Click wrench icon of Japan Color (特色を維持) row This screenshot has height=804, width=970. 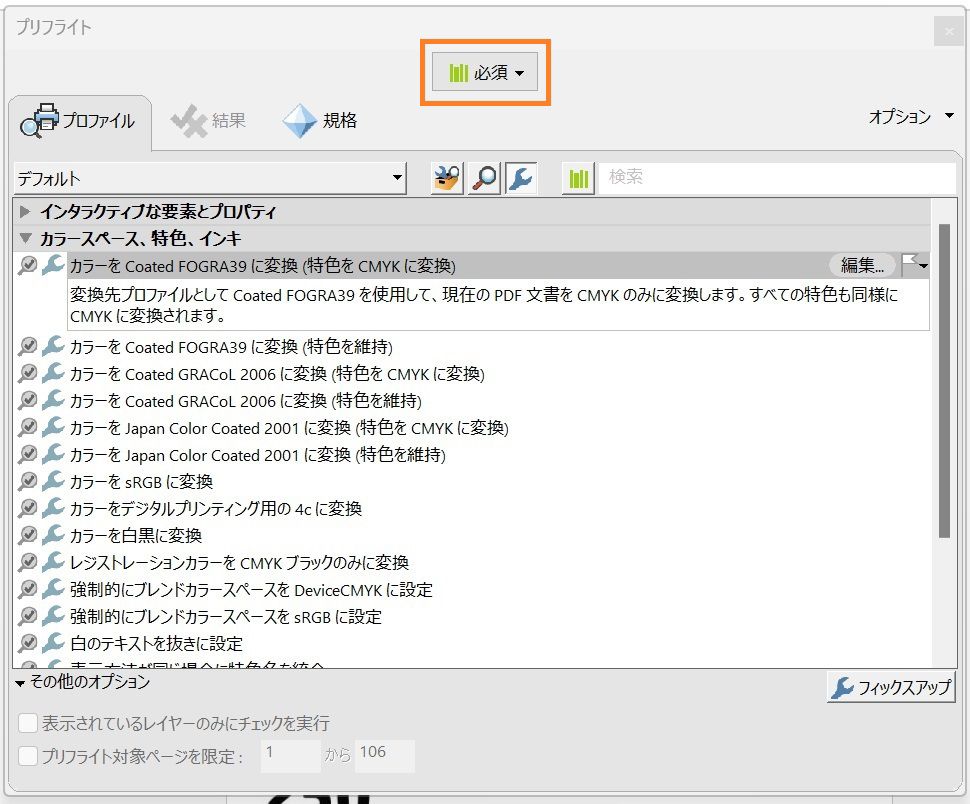pos(53,454)
